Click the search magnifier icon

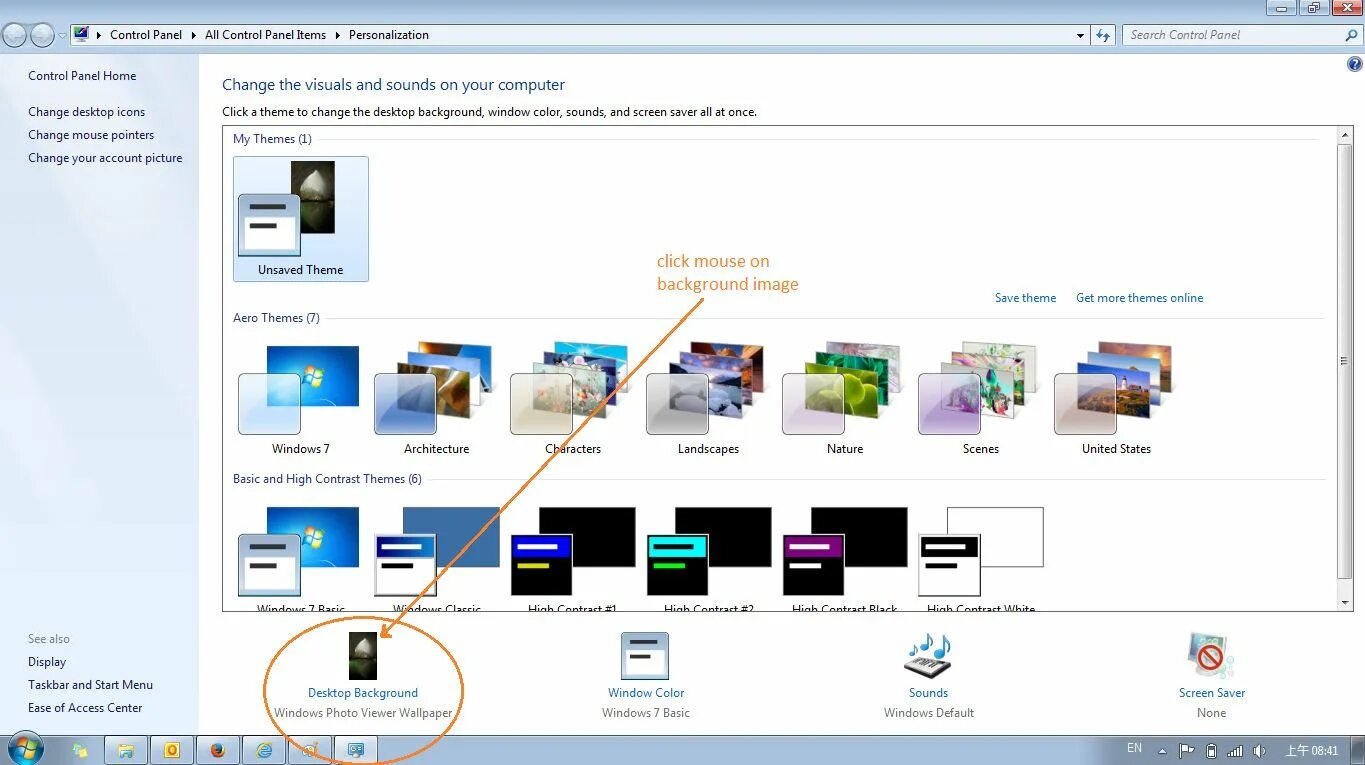1352,35
